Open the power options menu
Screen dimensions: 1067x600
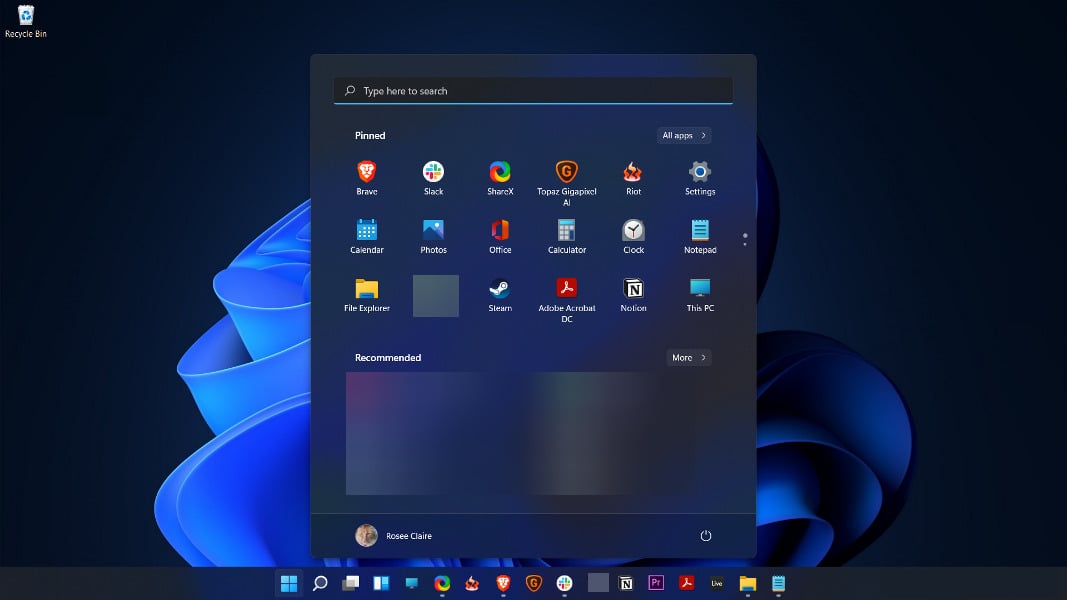705,535
